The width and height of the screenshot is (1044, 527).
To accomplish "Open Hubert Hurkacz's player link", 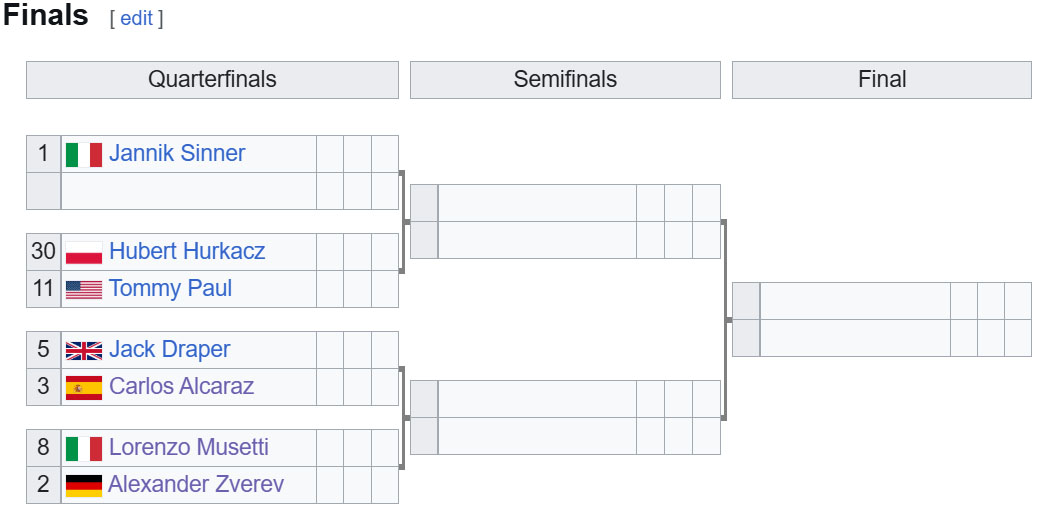I will click(187, 251).
